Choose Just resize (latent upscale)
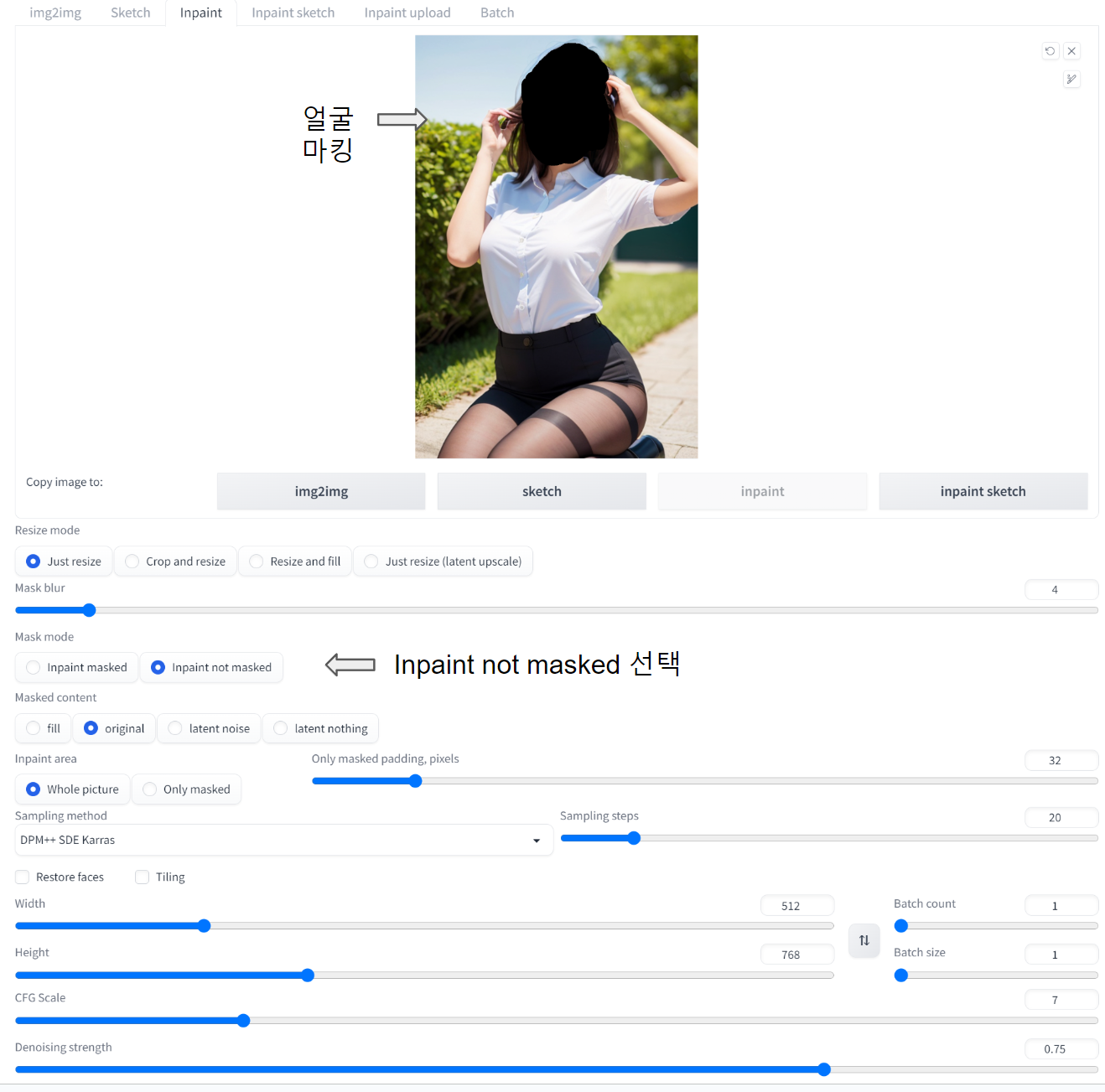Viewport: 1105px width, 1092px height. 443,562
